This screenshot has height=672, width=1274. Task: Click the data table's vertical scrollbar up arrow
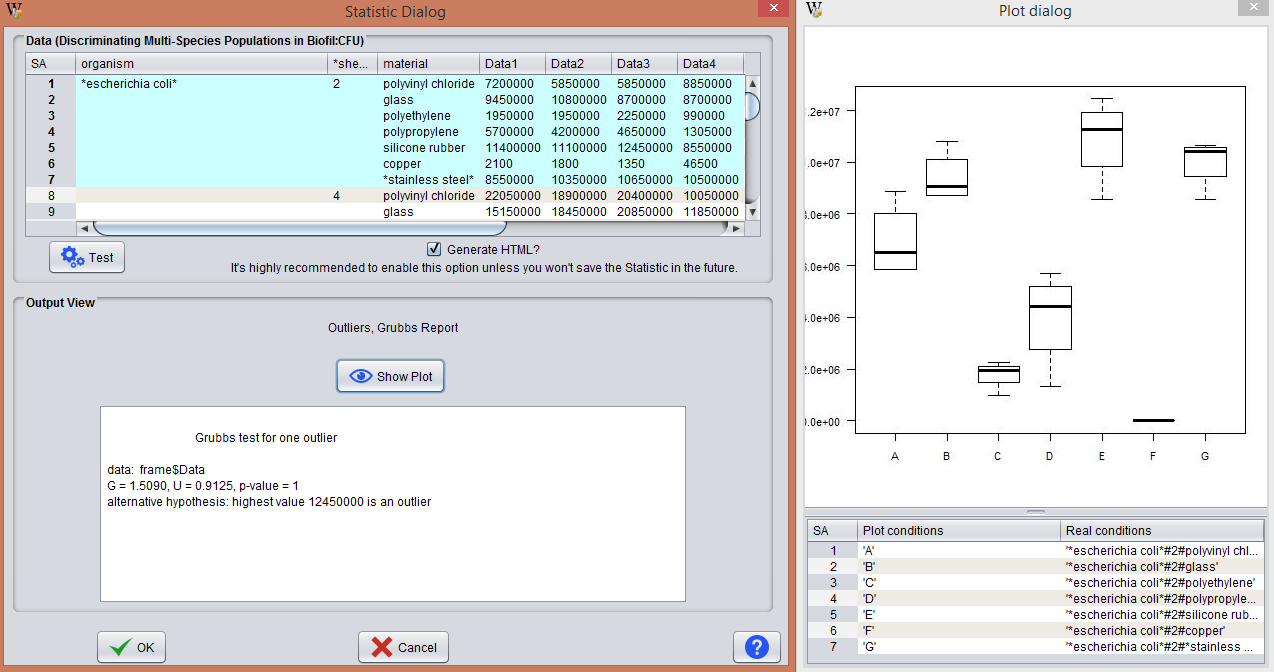(x=752, y=84)
